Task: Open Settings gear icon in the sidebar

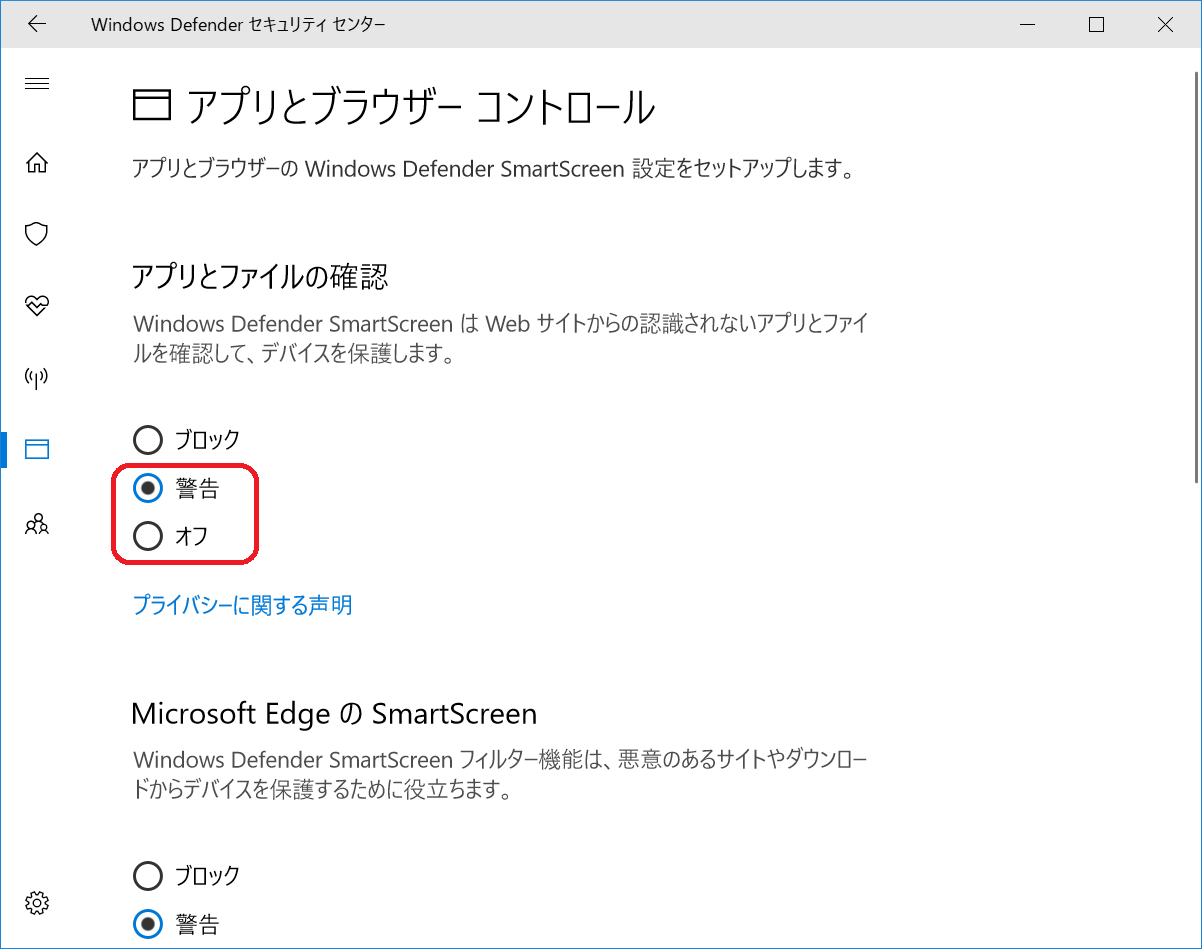Action: pyautogui.click(x=37, y=902)
